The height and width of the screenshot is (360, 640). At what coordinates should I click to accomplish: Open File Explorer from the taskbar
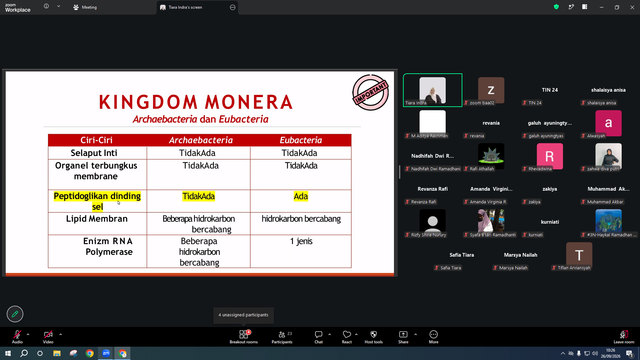click(x=57, y=353)
